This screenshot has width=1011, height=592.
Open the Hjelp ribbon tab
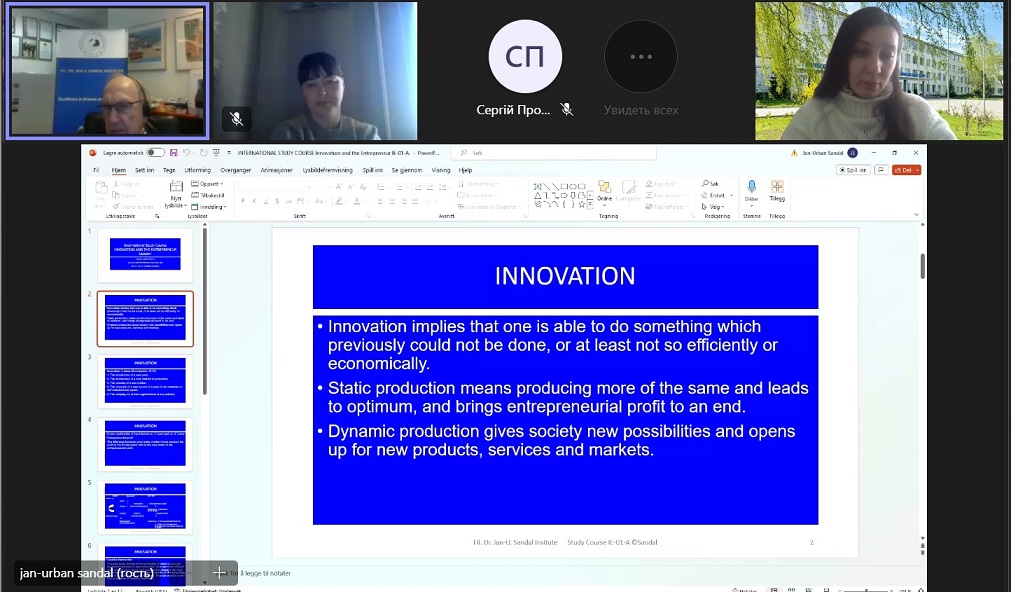tap(466, 170)
